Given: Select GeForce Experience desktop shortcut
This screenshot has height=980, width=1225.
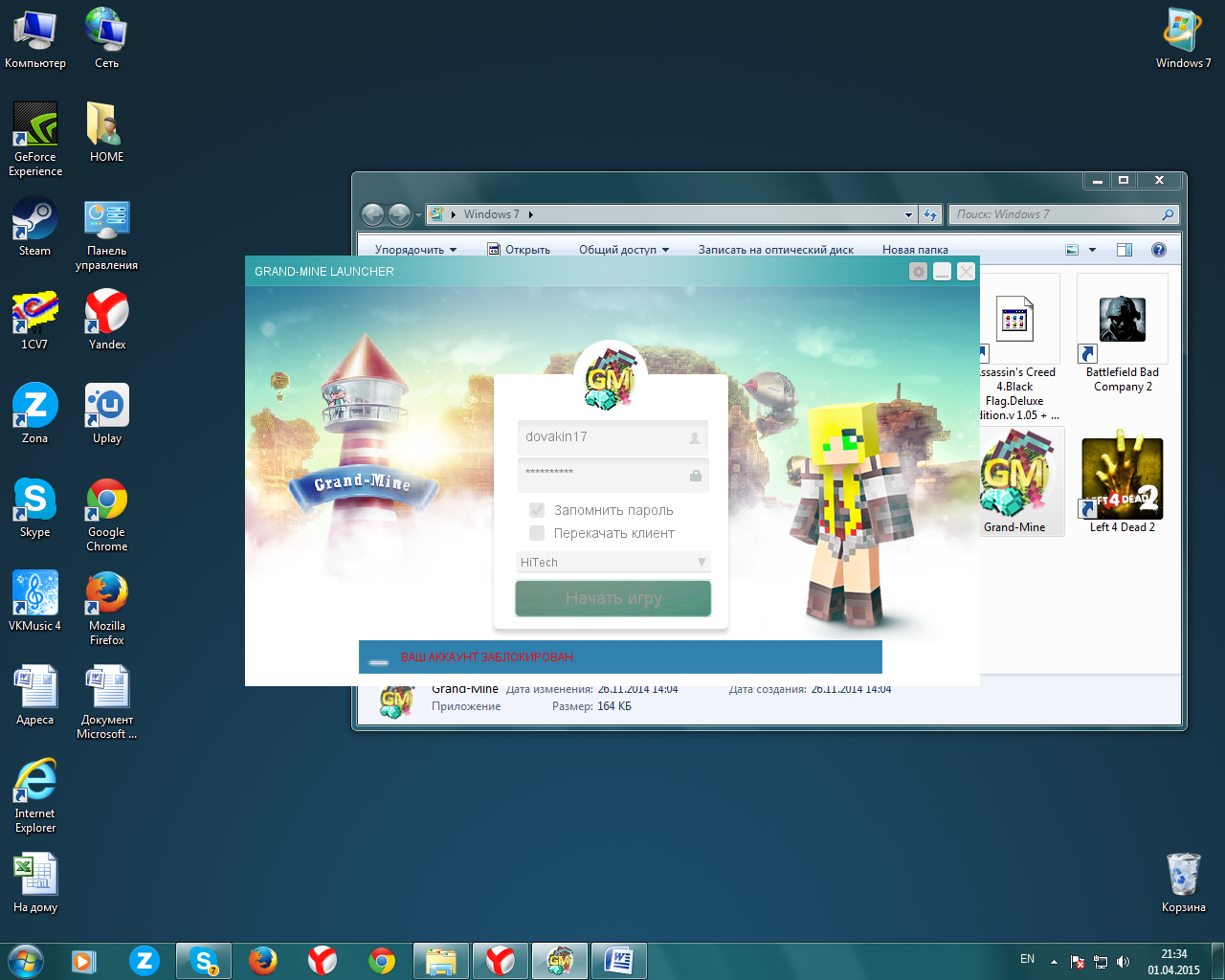Looking at the screenshot, I should 35,140.
